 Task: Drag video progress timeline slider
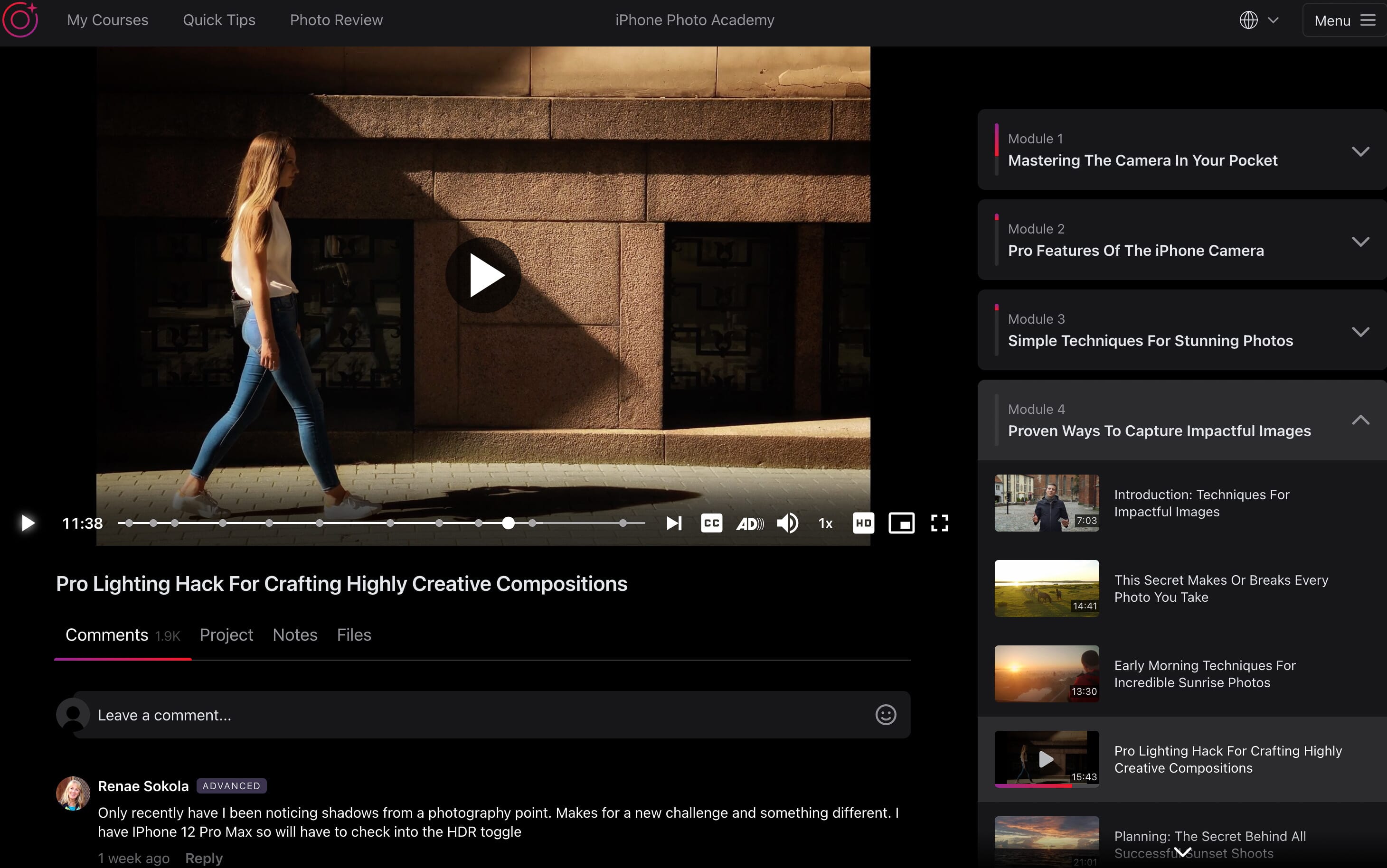508,523
